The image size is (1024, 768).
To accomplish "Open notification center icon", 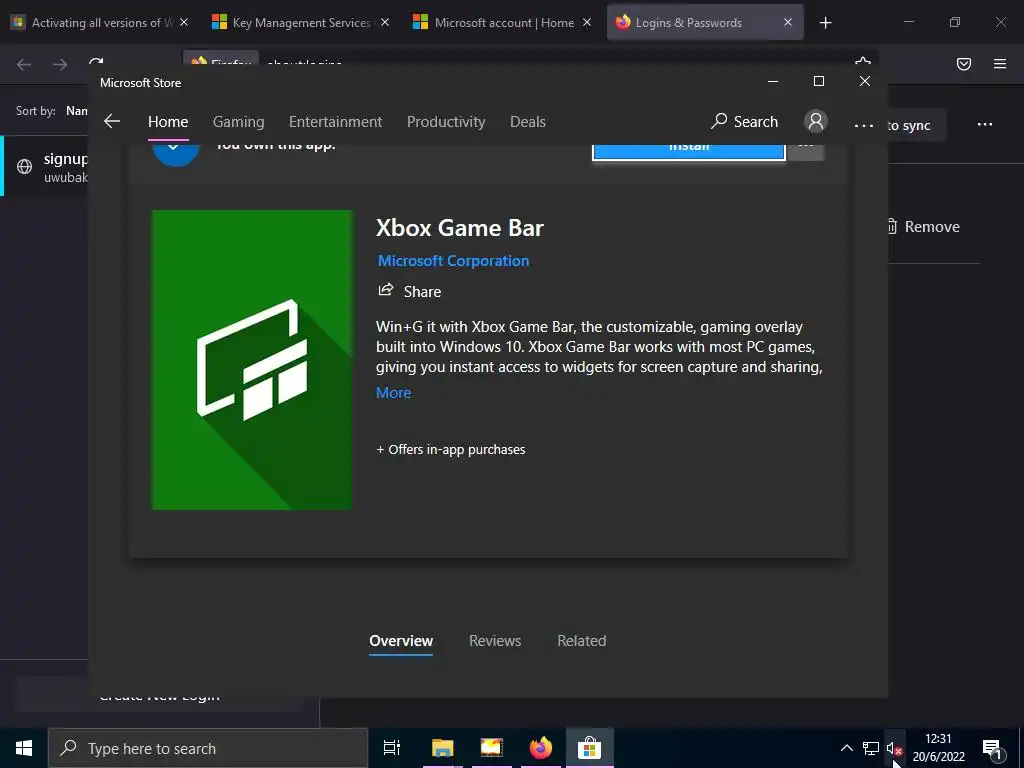I will pos(992,748).
